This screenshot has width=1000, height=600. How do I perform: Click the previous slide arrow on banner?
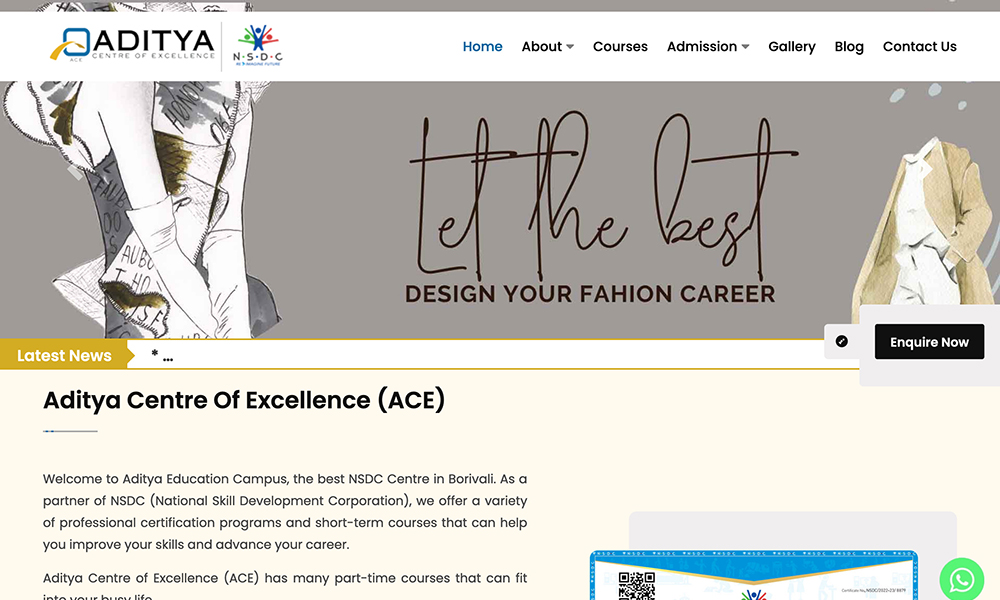pos(73,172)
